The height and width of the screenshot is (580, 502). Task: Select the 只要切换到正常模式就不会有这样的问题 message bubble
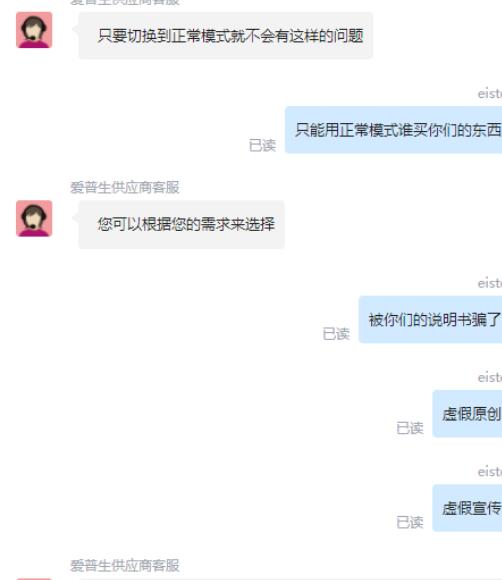[225, 36]
